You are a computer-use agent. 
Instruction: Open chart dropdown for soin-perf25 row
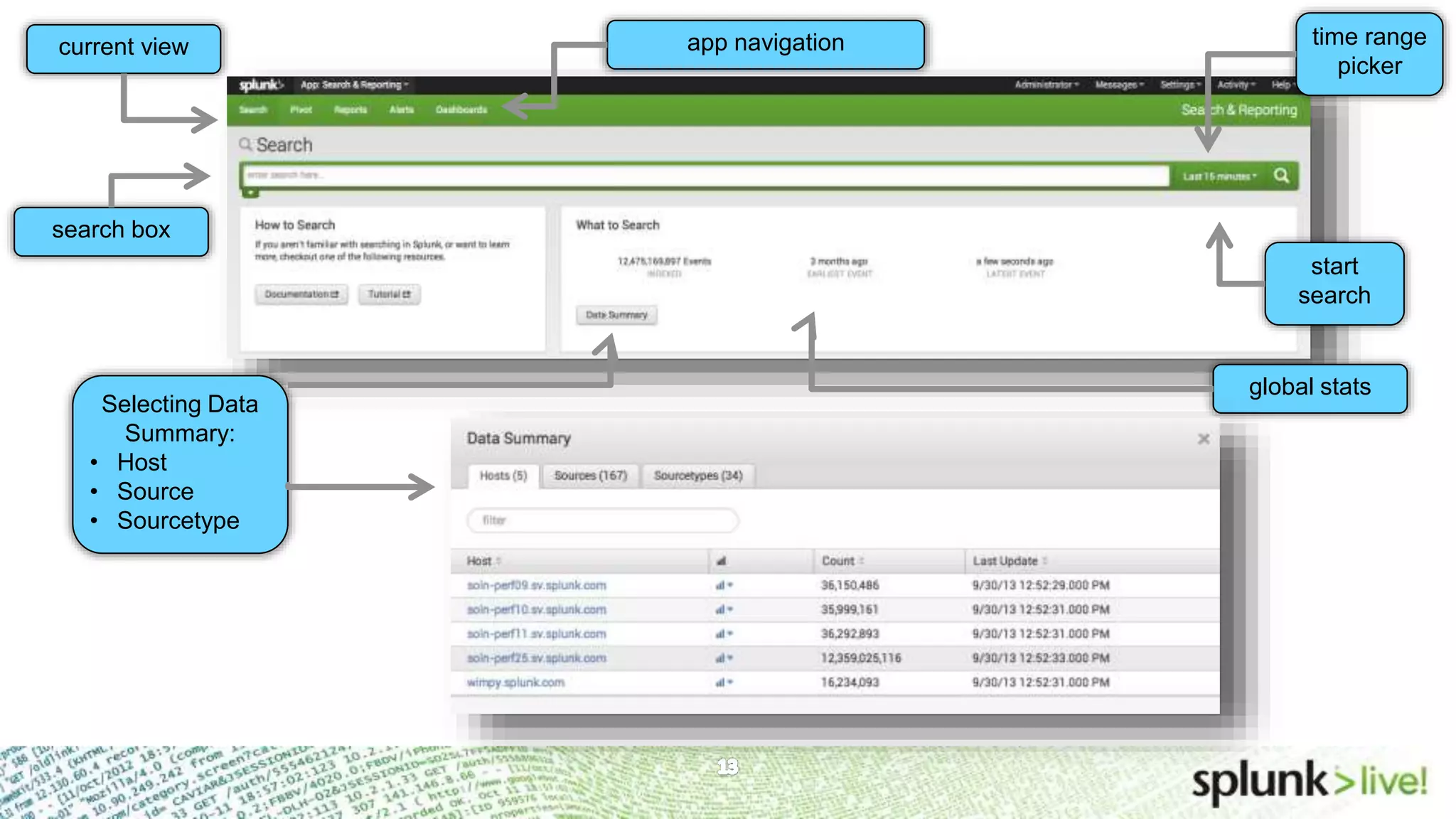tap(724, 658)
